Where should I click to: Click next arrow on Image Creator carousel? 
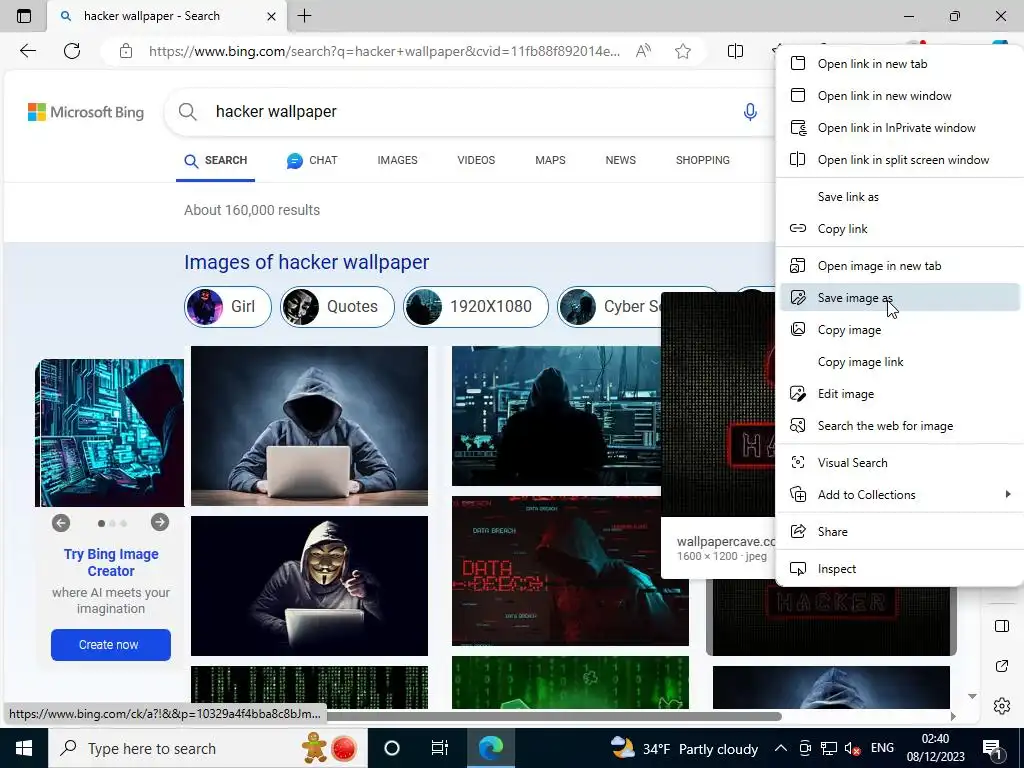[x=159, y=522]
